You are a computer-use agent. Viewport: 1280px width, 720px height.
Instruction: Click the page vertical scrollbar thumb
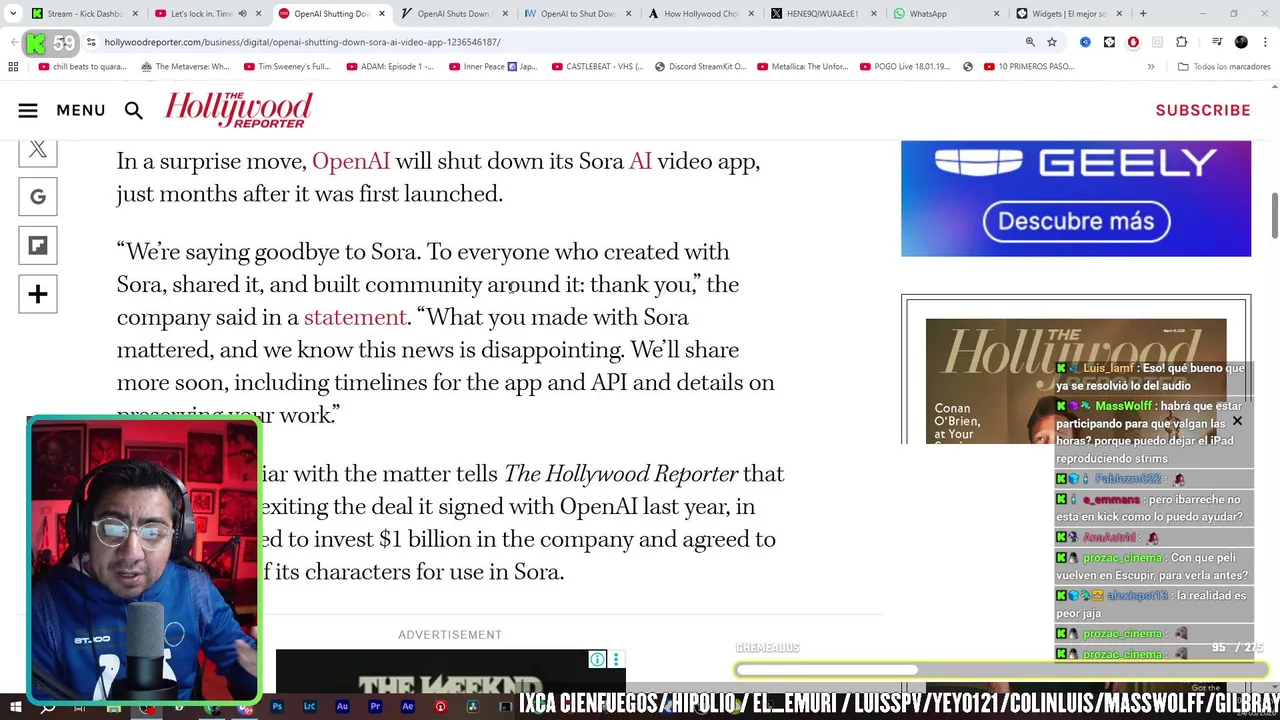coord(1275,216)
